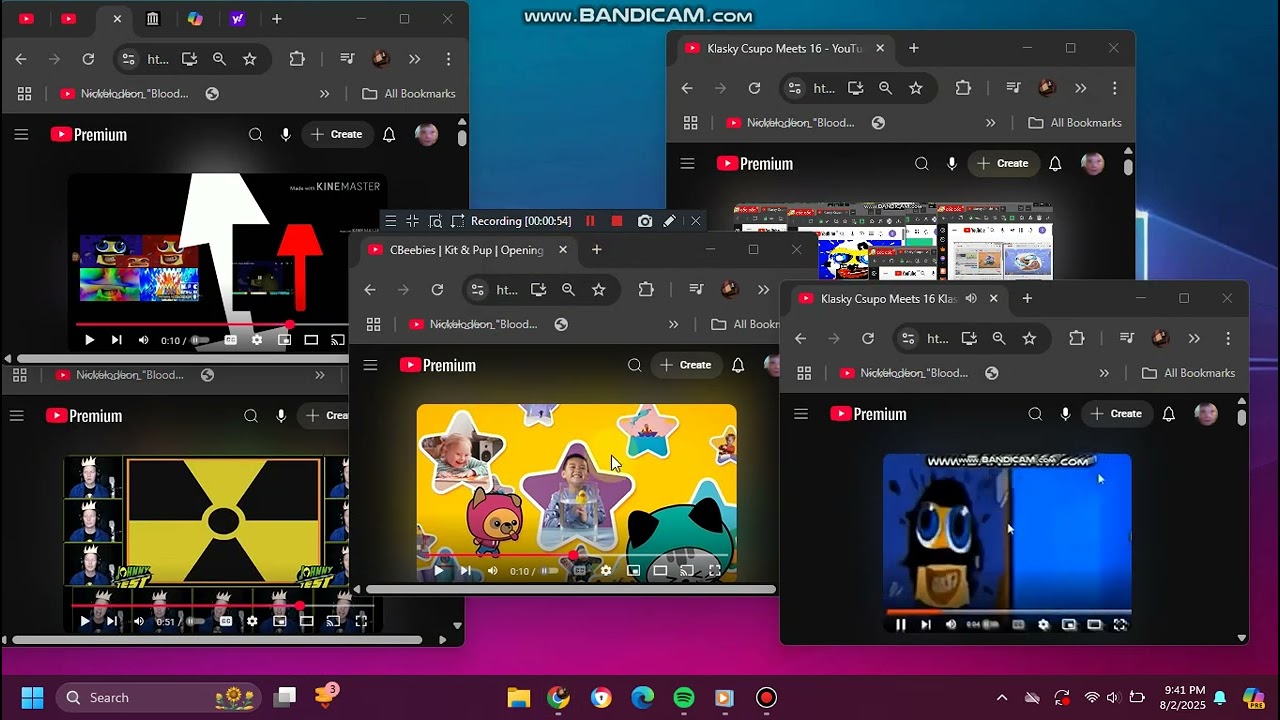This screenshot has height=720, width=1280.
Task: Open Nickelodeon "Blood..." bookmark in rear Klasky Csupo window
Action: point(790,123)
